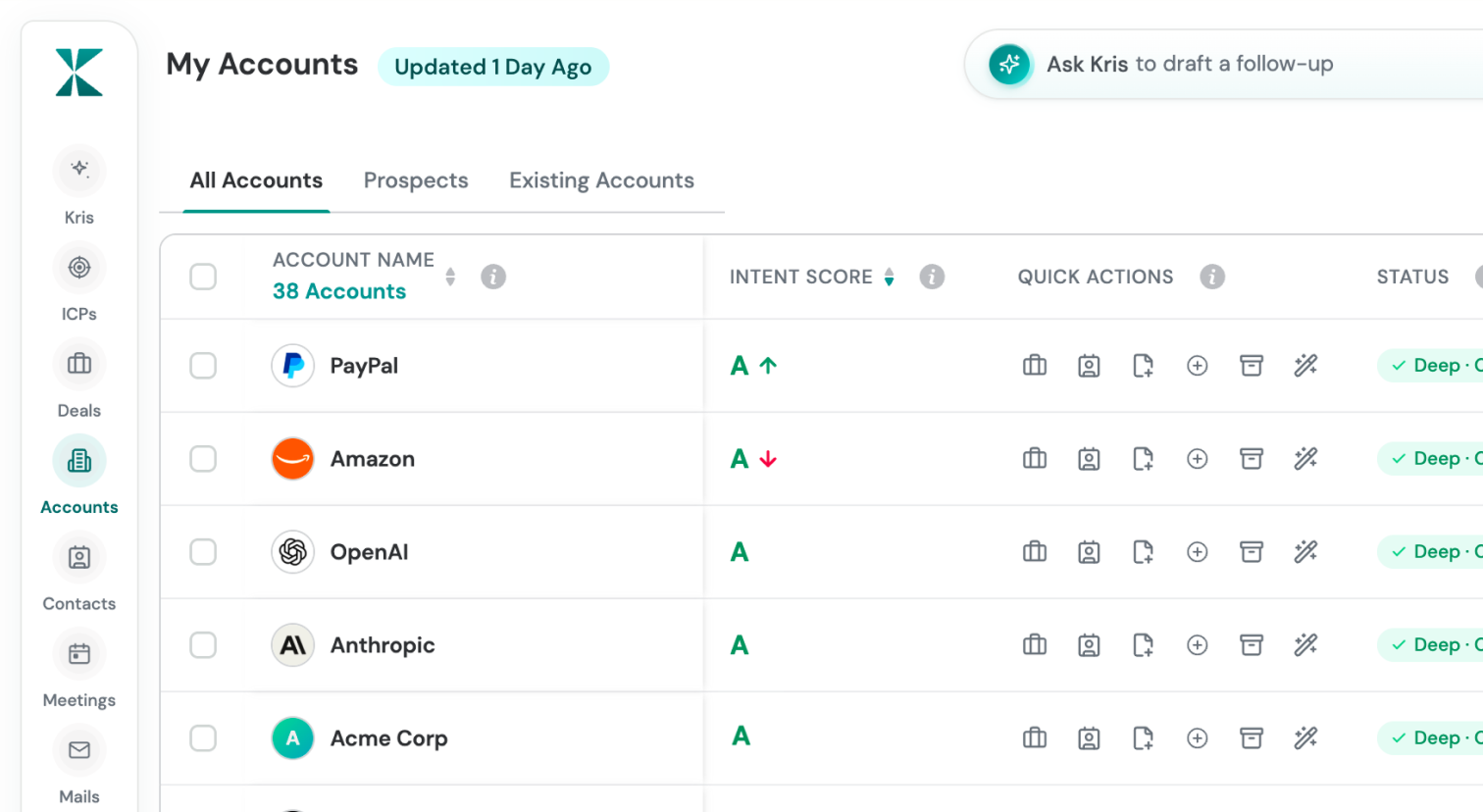Check the OpenAI row checkbox

pyautogui.click(x=203, y=552)
